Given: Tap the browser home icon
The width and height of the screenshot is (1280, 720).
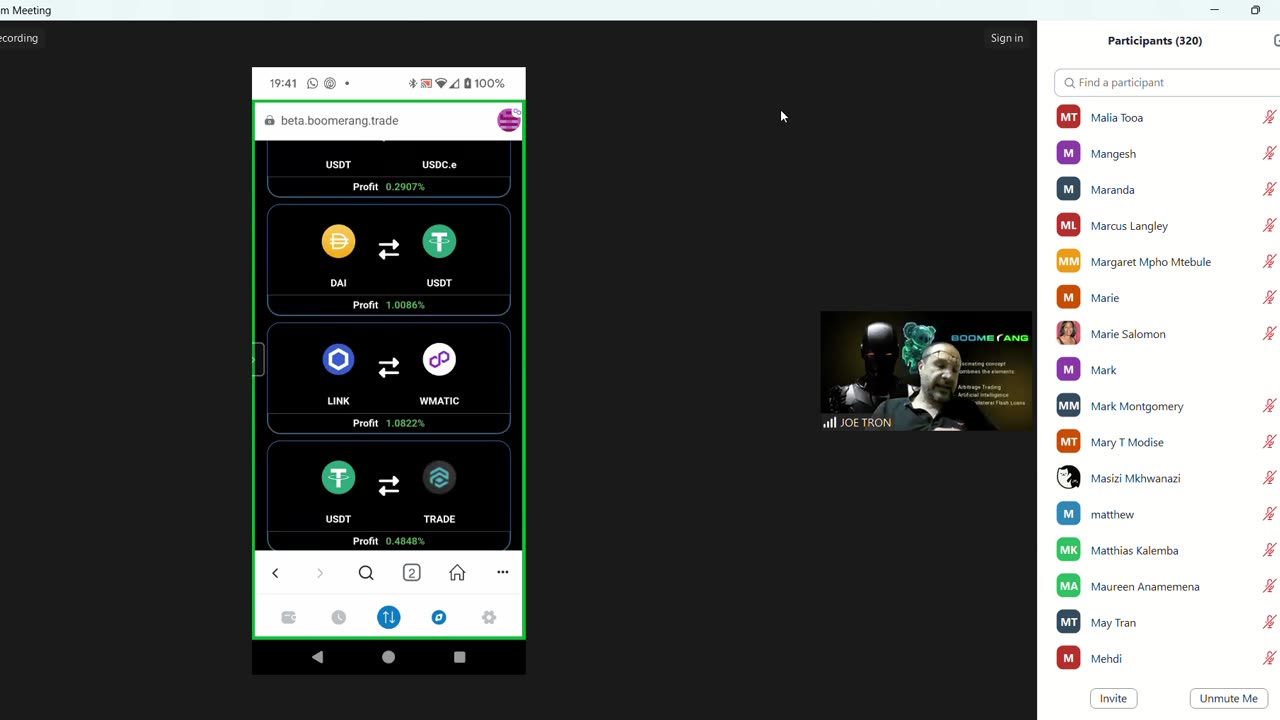Looking at the screenshot, I should [457, 573].
